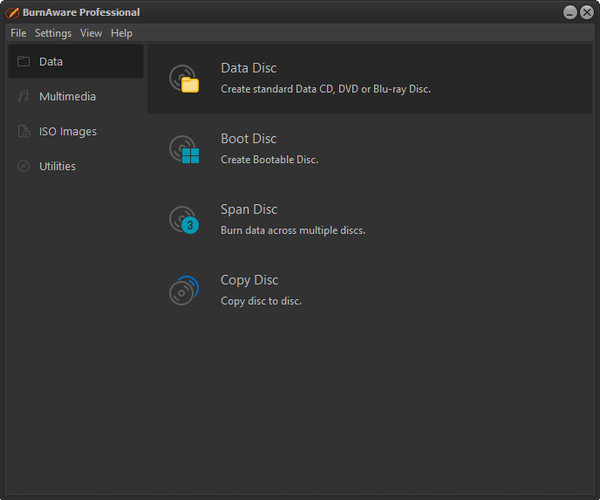Choose 'Copy disc to disc' description
This screenshot has width=600, height=500.
[x=260, y=301]
